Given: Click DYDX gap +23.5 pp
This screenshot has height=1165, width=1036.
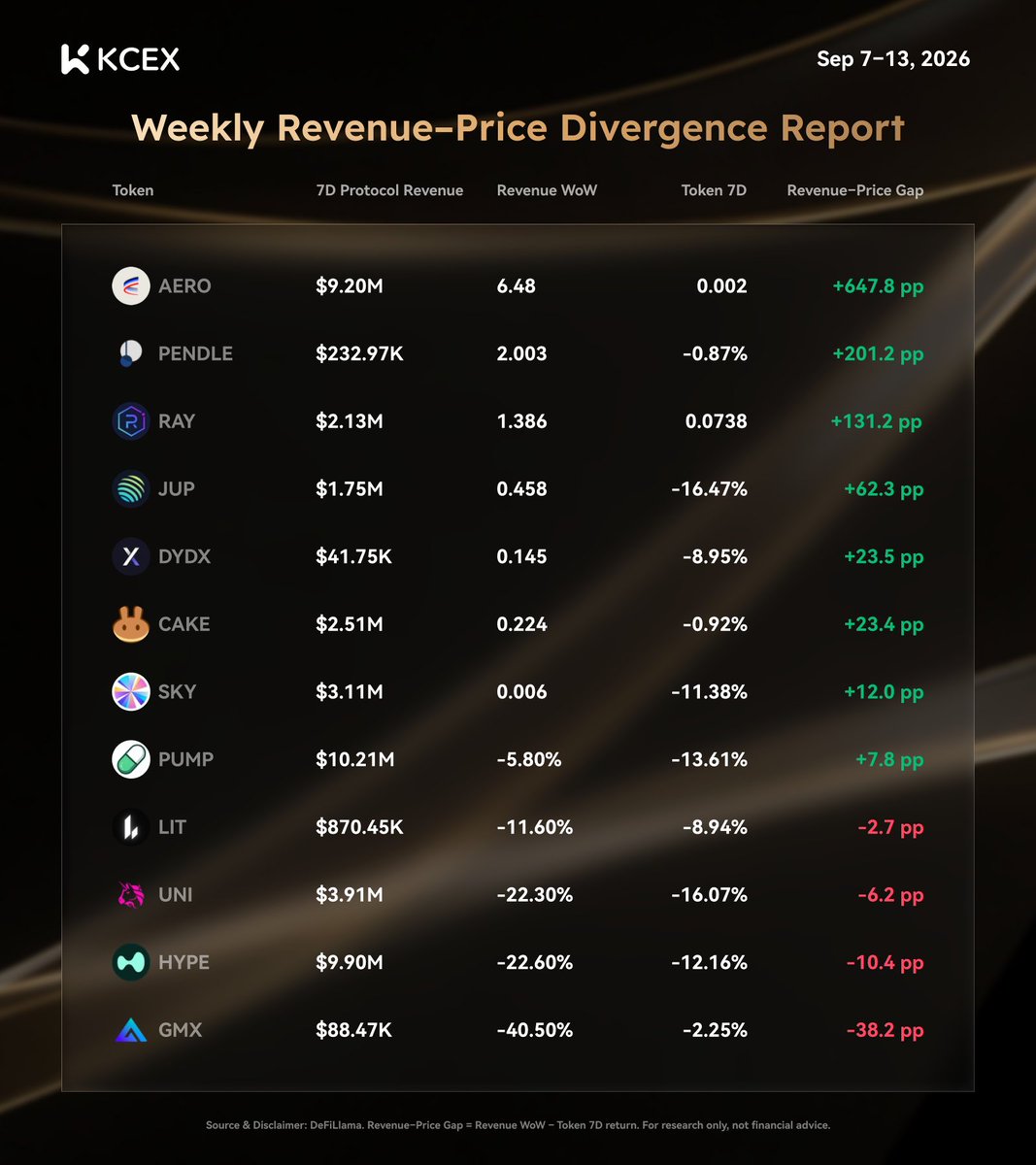Looking at the screenshot, I should (x=884, y=556).
